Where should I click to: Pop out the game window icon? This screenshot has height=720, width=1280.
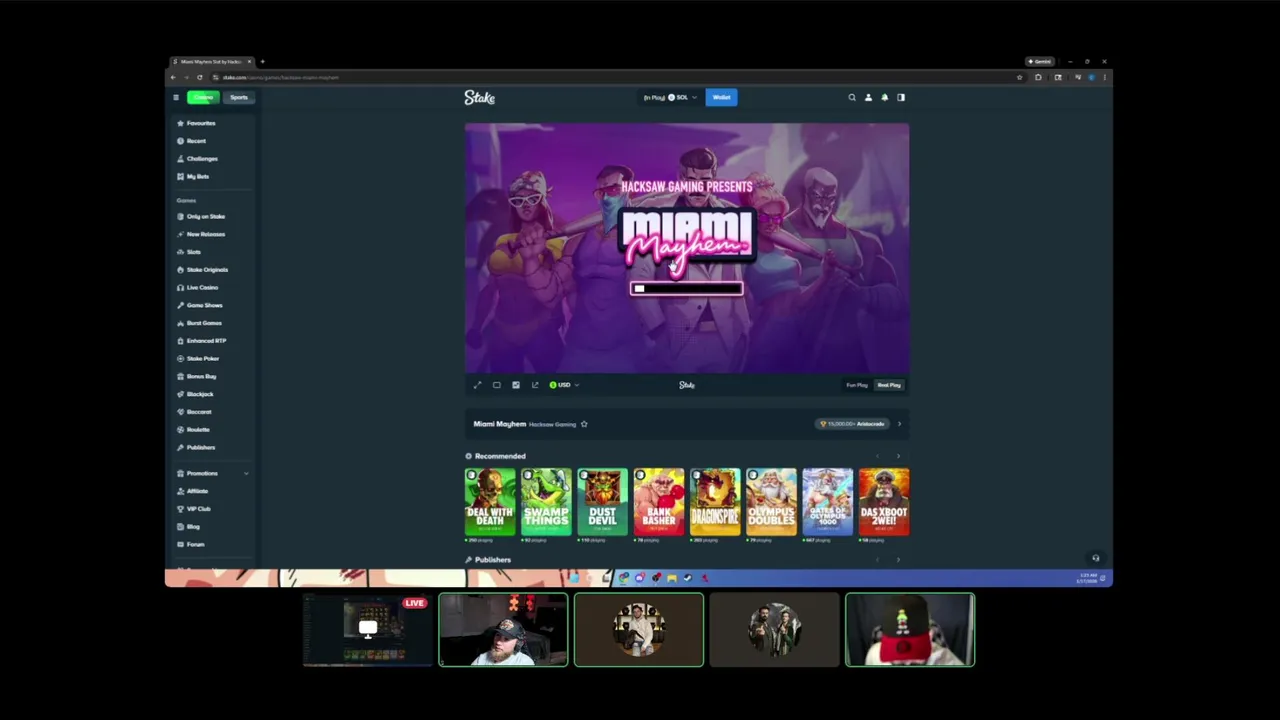[535, 385]
